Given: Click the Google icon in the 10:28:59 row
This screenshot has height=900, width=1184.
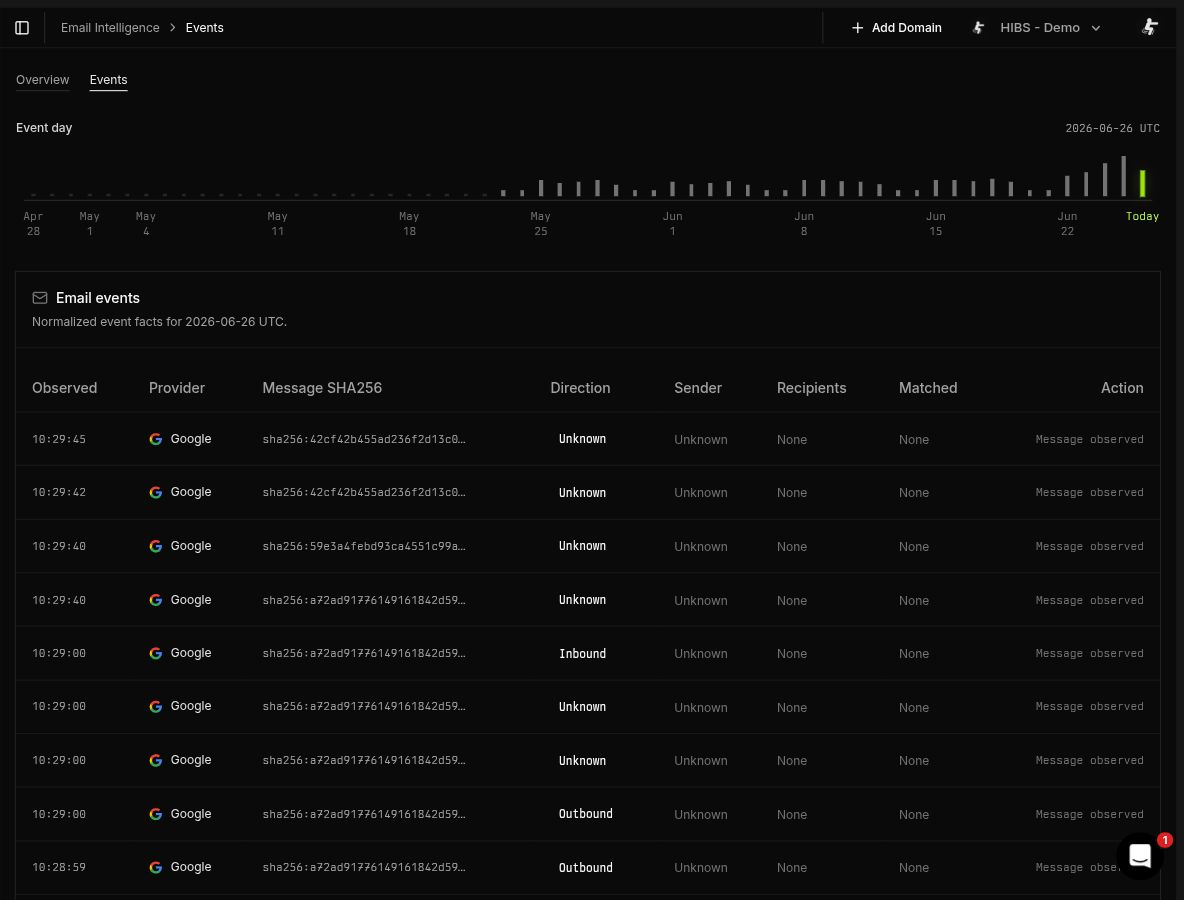Looking at the screenshot, I should click(156, 868).
